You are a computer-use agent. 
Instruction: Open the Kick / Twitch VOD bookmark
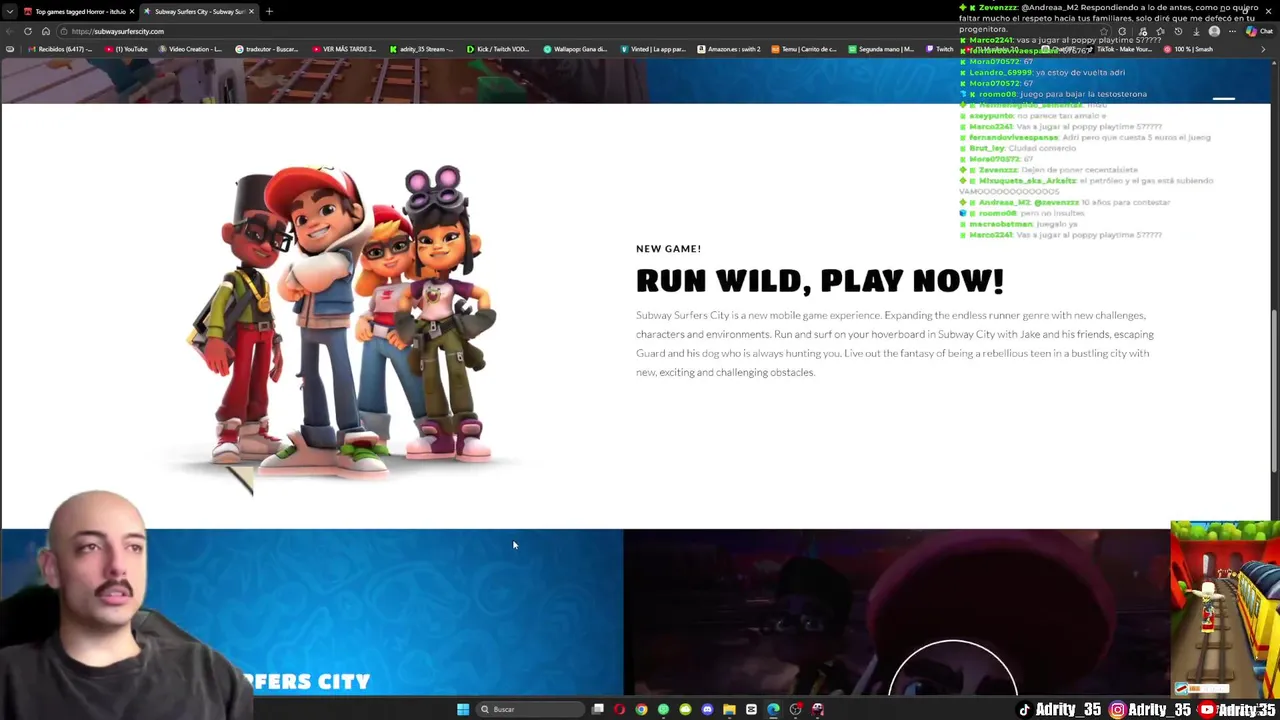coord(498,49)
